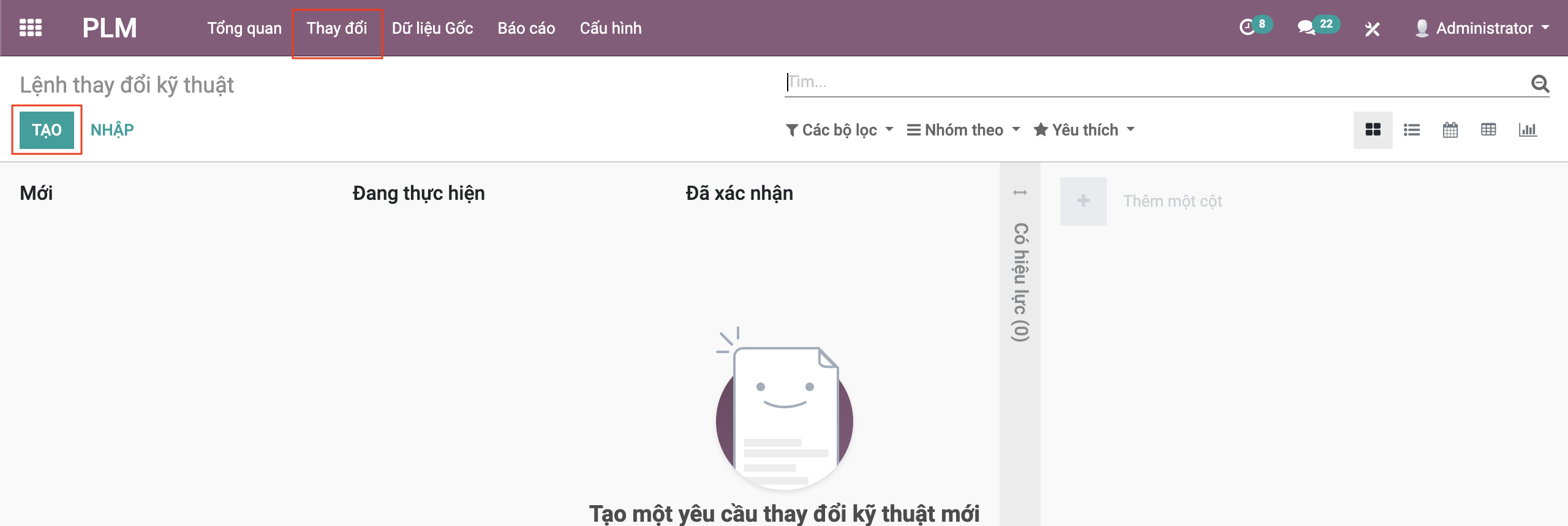
Task: Open the activities clock icon
Action: [1247, 28]
